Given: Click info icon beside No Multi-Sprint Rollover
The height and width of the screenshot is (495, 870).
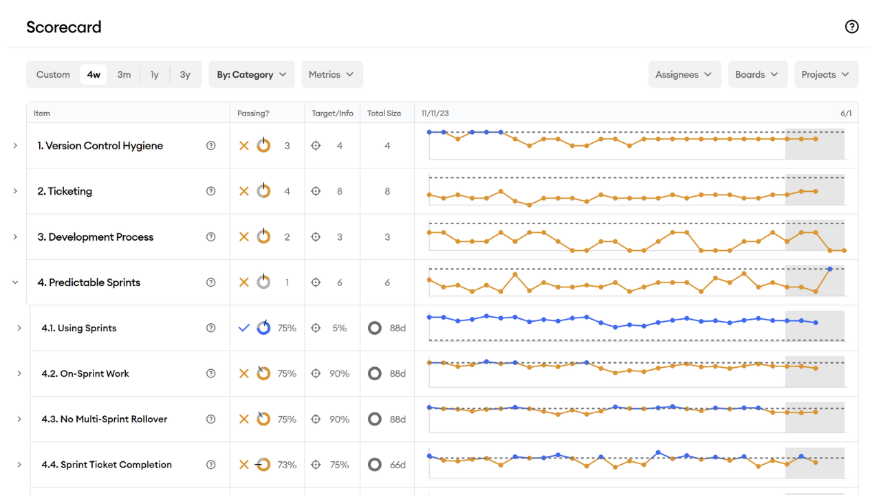Looking at the screenshot, I should 211,419.
